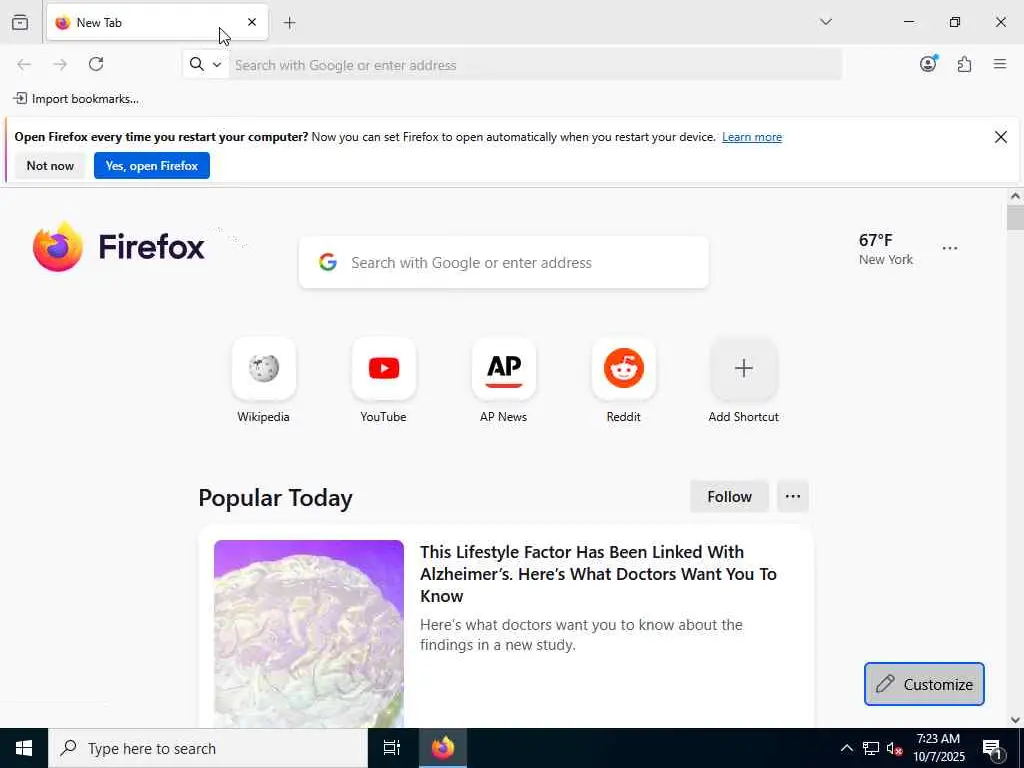Open the Reddit shortcut
Screen dimensions: 1024x768
(624, 381)
